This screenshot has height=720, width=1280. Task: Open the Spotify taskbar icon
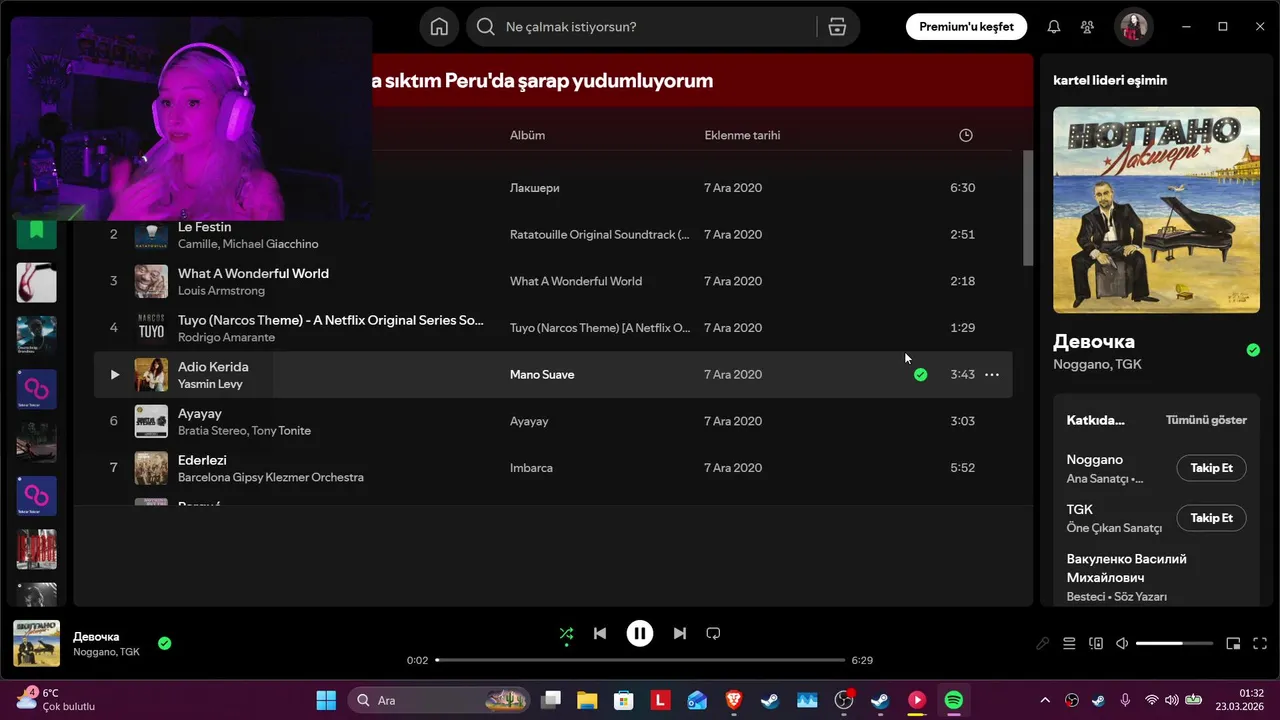click(x=954, y=700)
